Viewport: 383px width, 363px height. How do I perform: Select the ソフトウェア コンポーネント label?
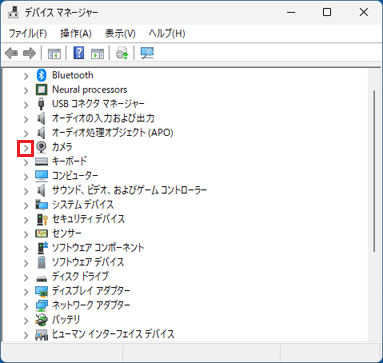[98, 248]
